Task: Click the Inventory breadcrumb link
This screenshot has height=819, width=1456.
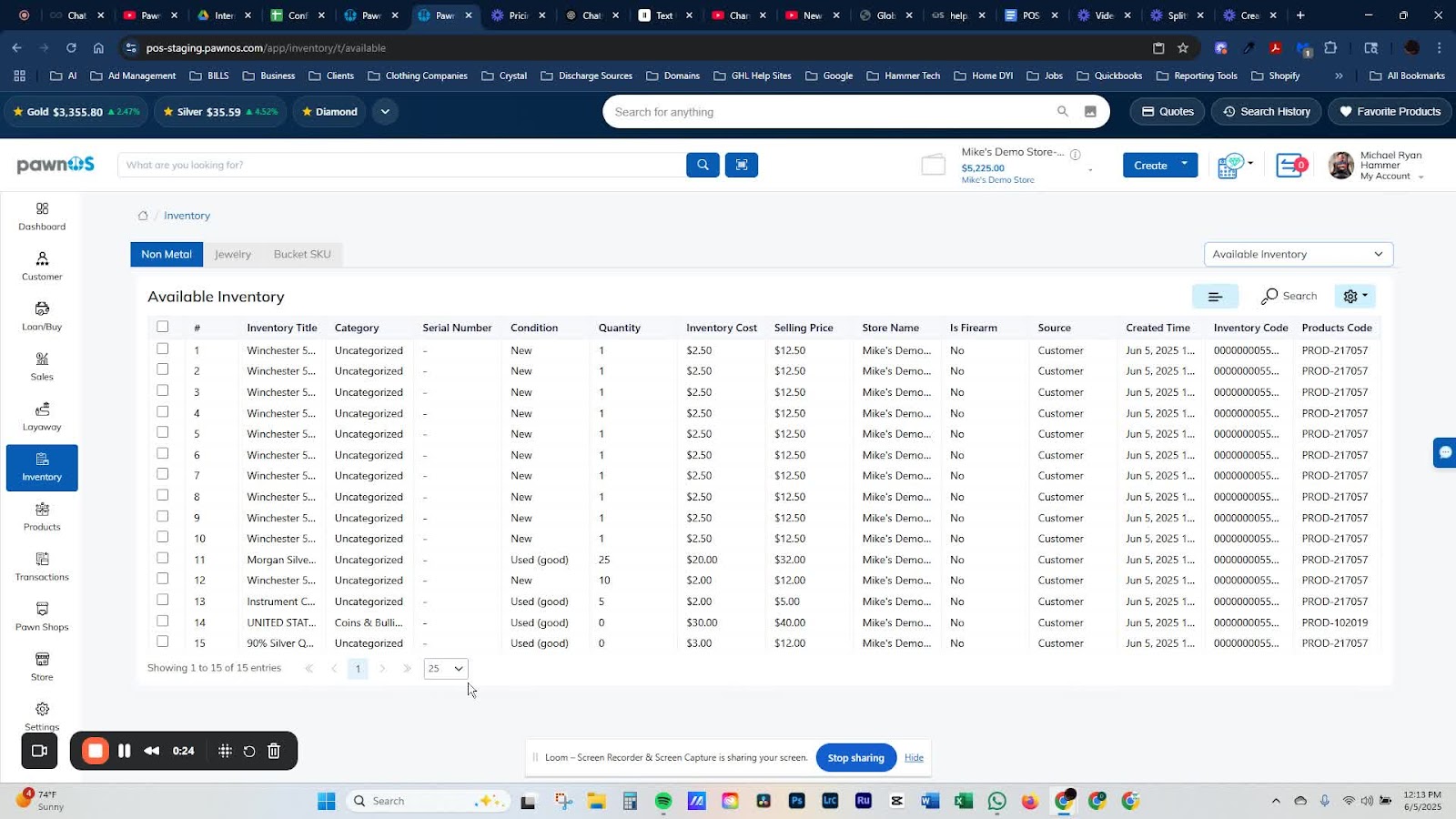Action: pos(187,216)
